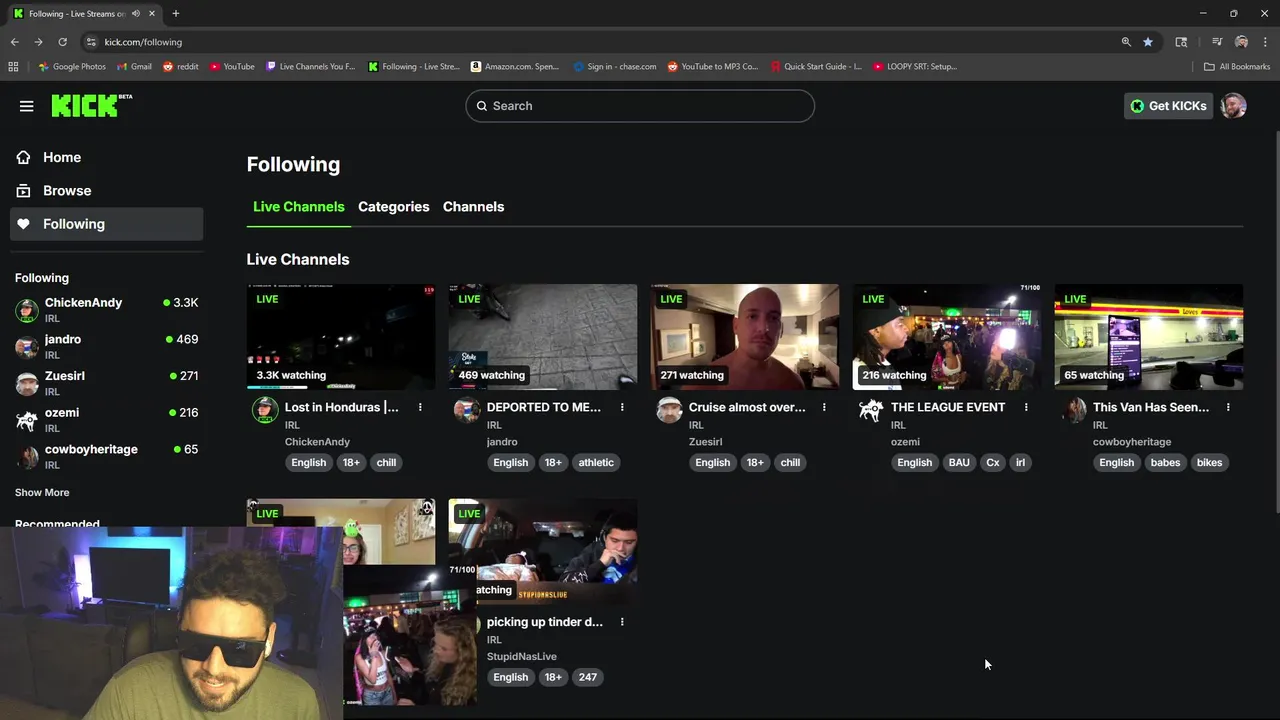Open the StupidNasLive channel name link

[x=522, y=656]
